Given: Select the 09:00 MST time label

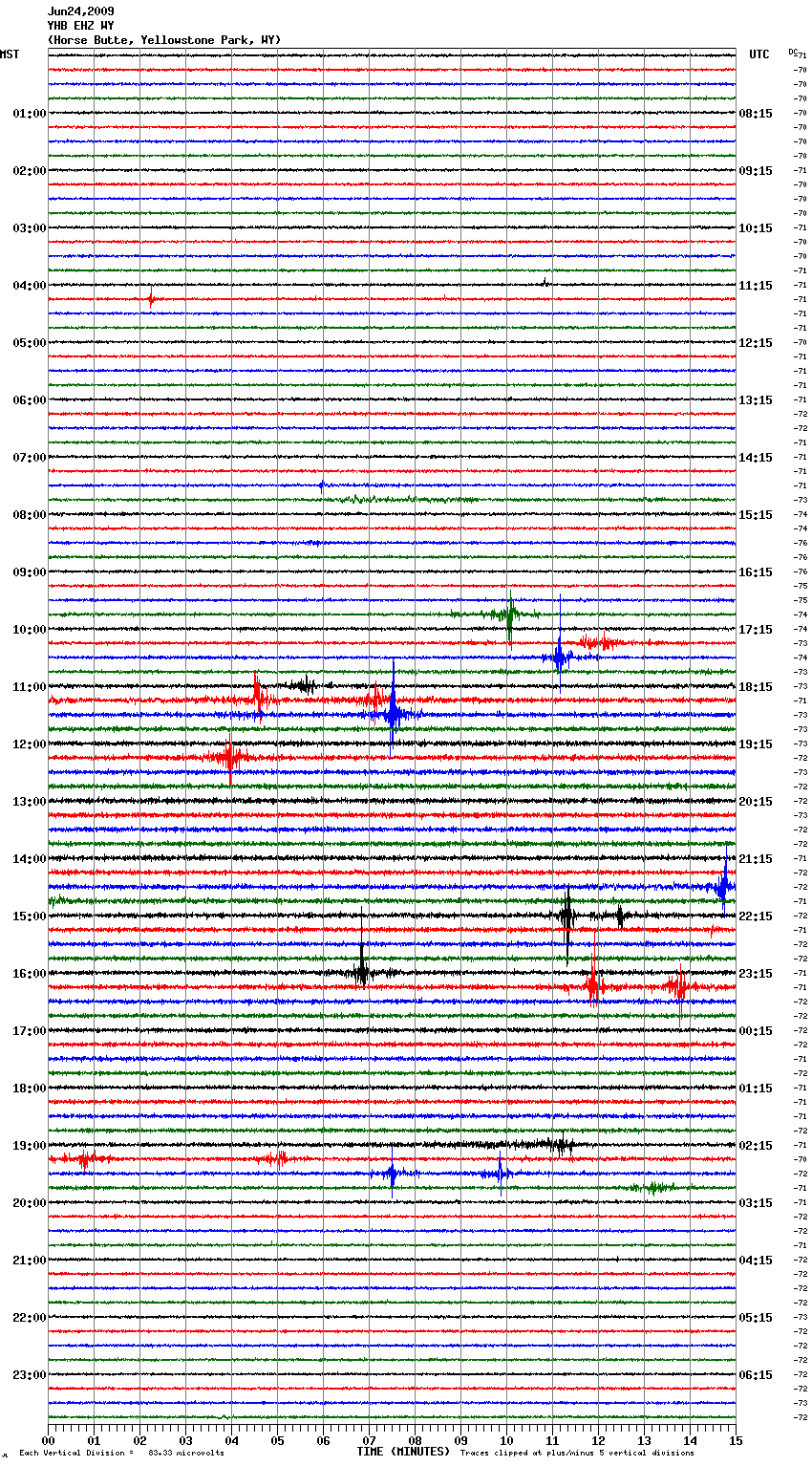Looking at the screenshot, I should point(30,572).
